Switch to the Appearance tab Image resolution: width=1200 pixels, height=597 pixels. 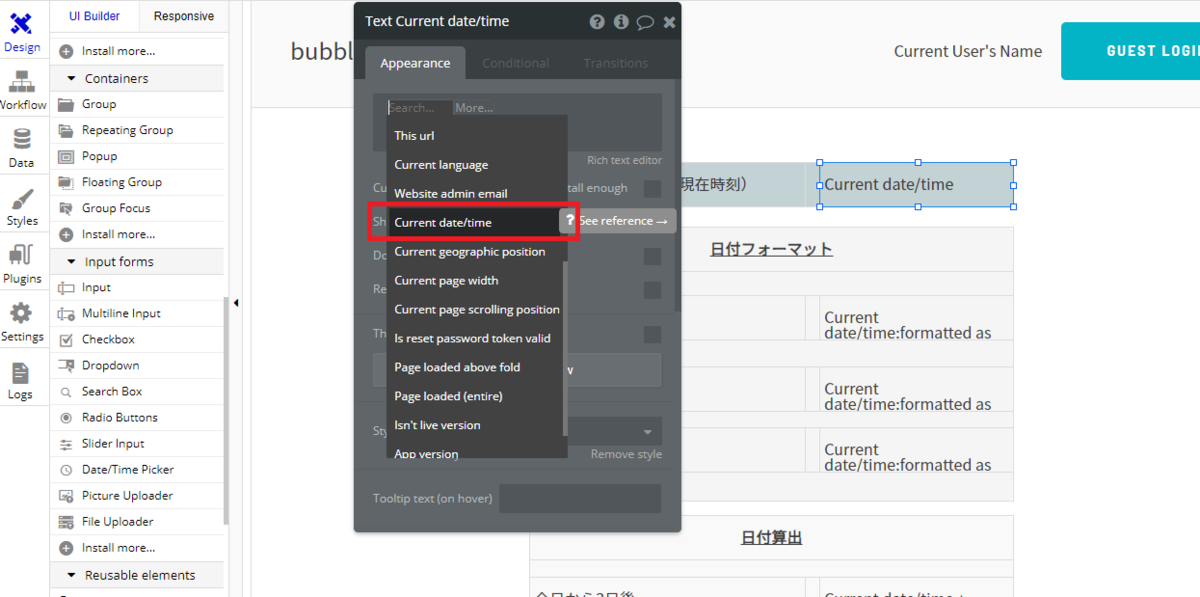415,63
